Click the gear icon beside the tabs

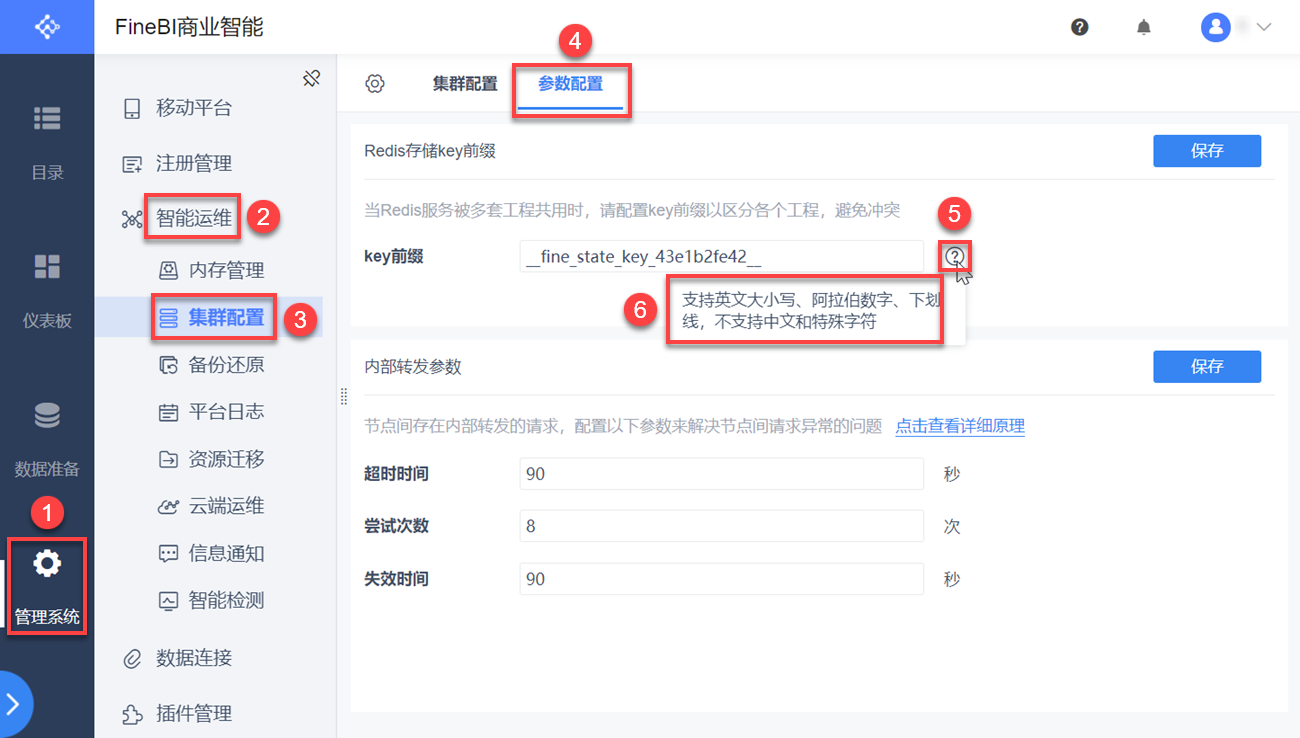click(375, 84)
